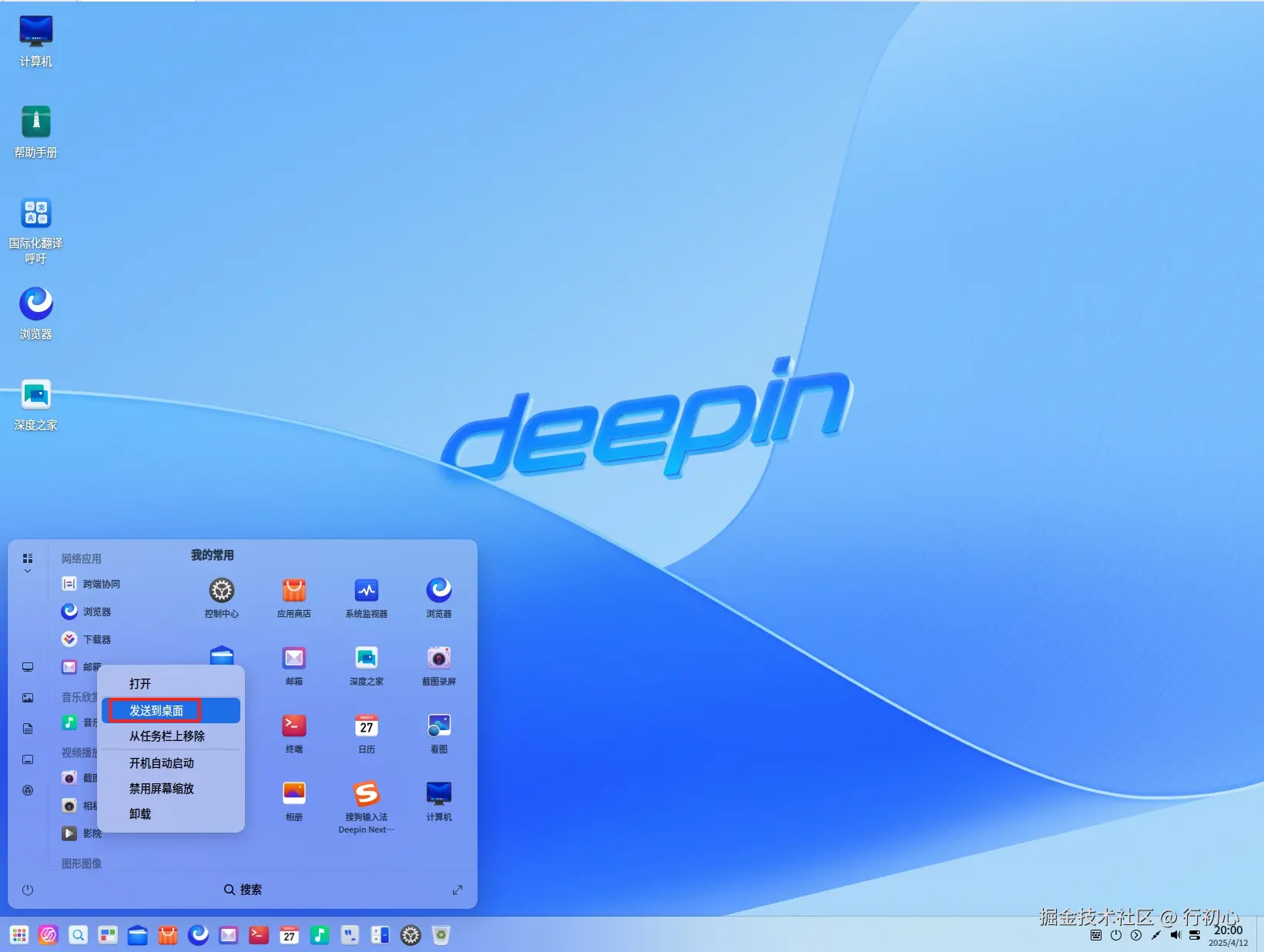
Task: Select 浏览器 under 网络应用 in the list
Action: click(x=86, y=612)
